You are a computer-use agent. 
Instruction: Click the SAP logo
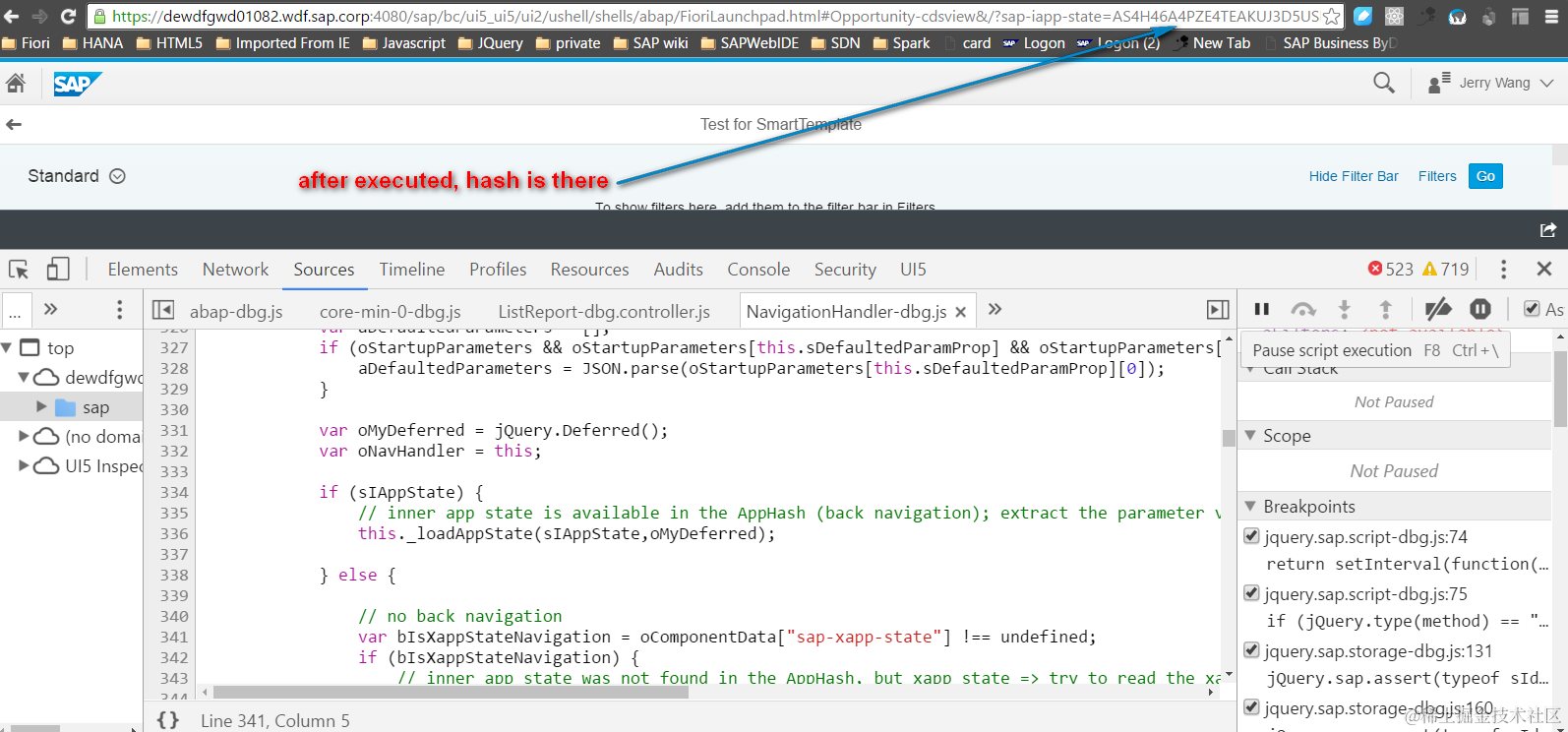click(77, 85)
